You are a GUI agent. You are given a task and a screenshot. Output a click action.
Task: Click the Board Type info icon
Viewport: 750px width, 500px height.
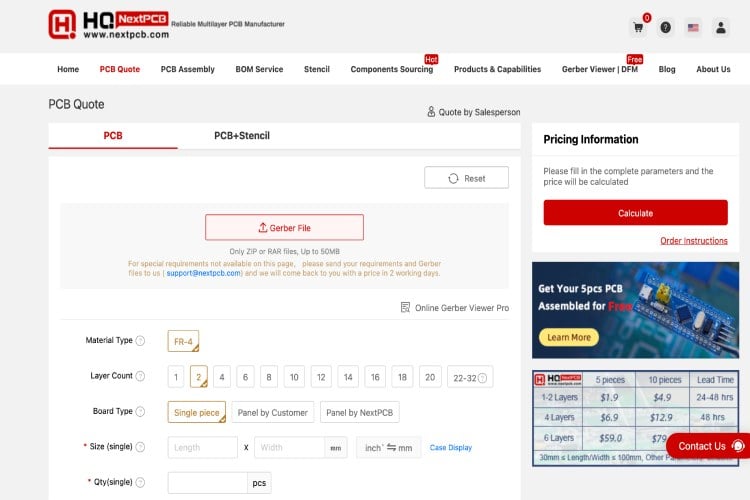140,412
